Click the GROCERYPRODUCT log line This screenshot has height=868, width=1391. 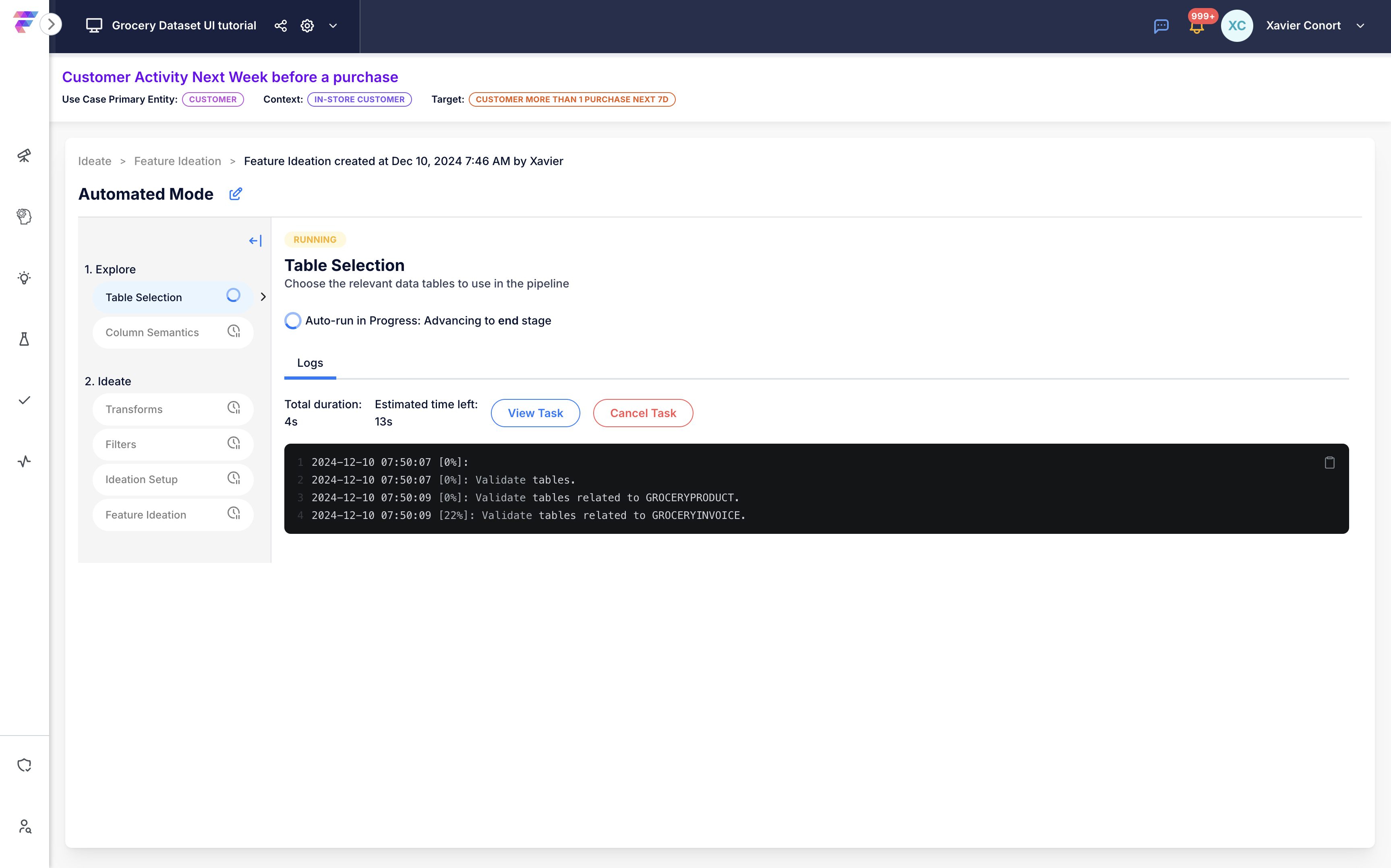click(525, 498)
